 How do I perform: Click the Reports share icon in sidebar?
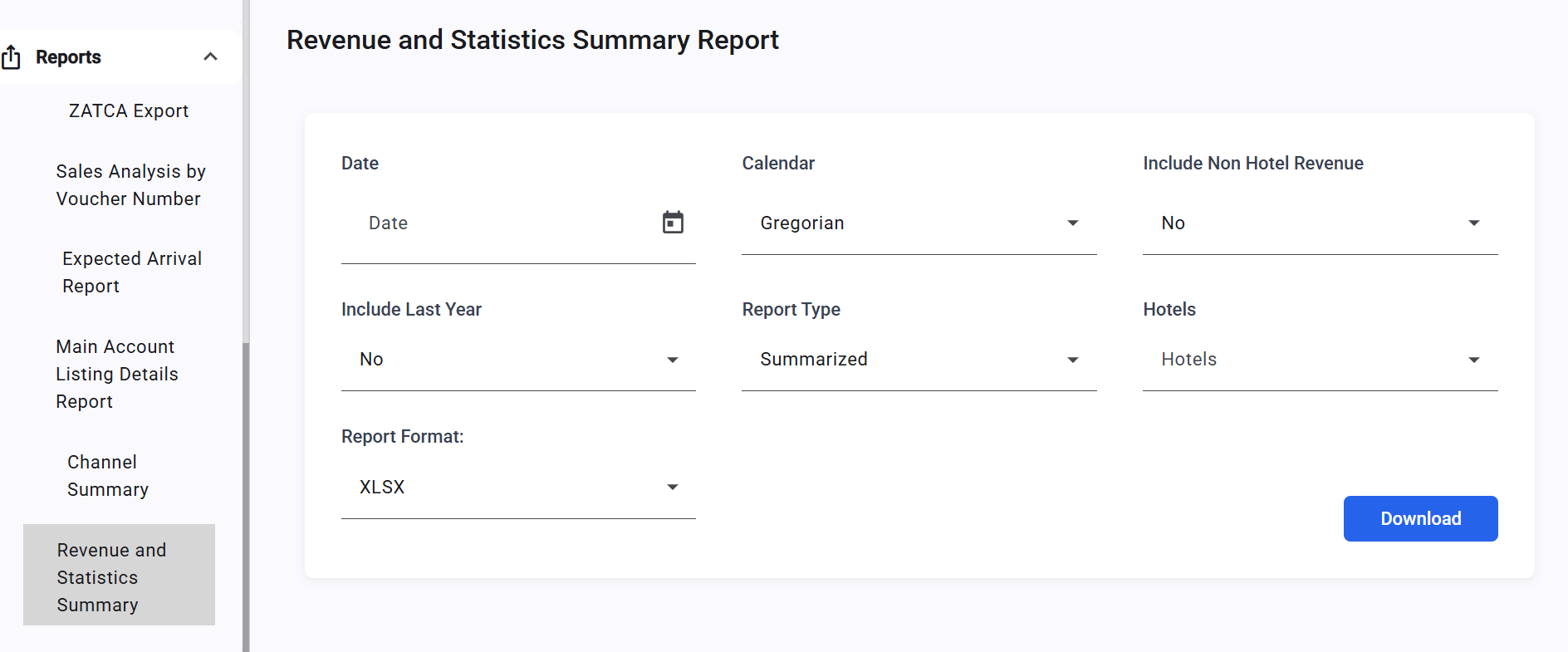[11, 57]
